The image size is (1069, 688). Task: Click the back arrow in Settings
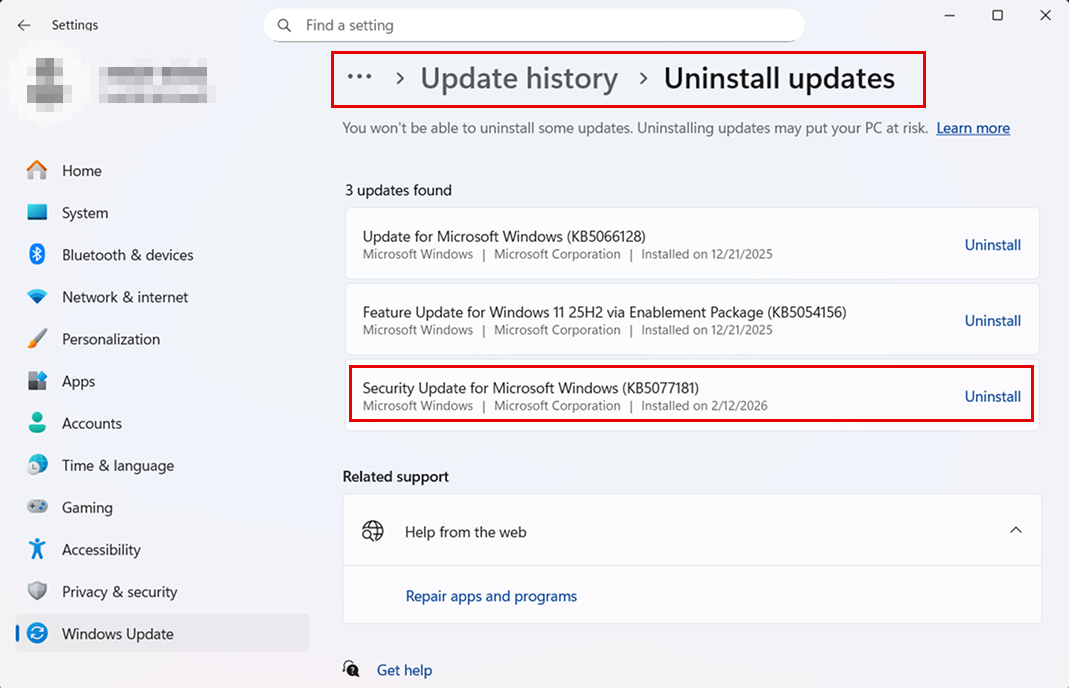(24, 25)
